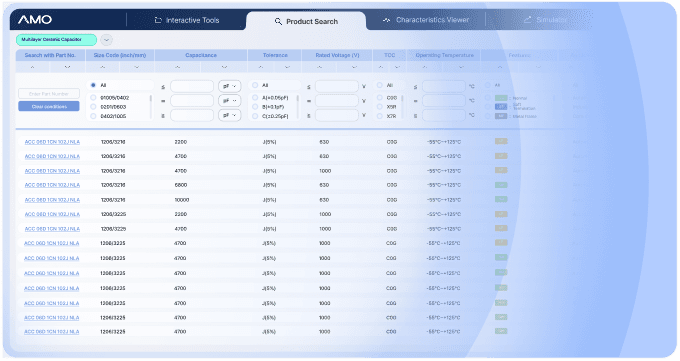680x361 pixels.
Task: Sort TCC column descending
Action: pos(397,67)
